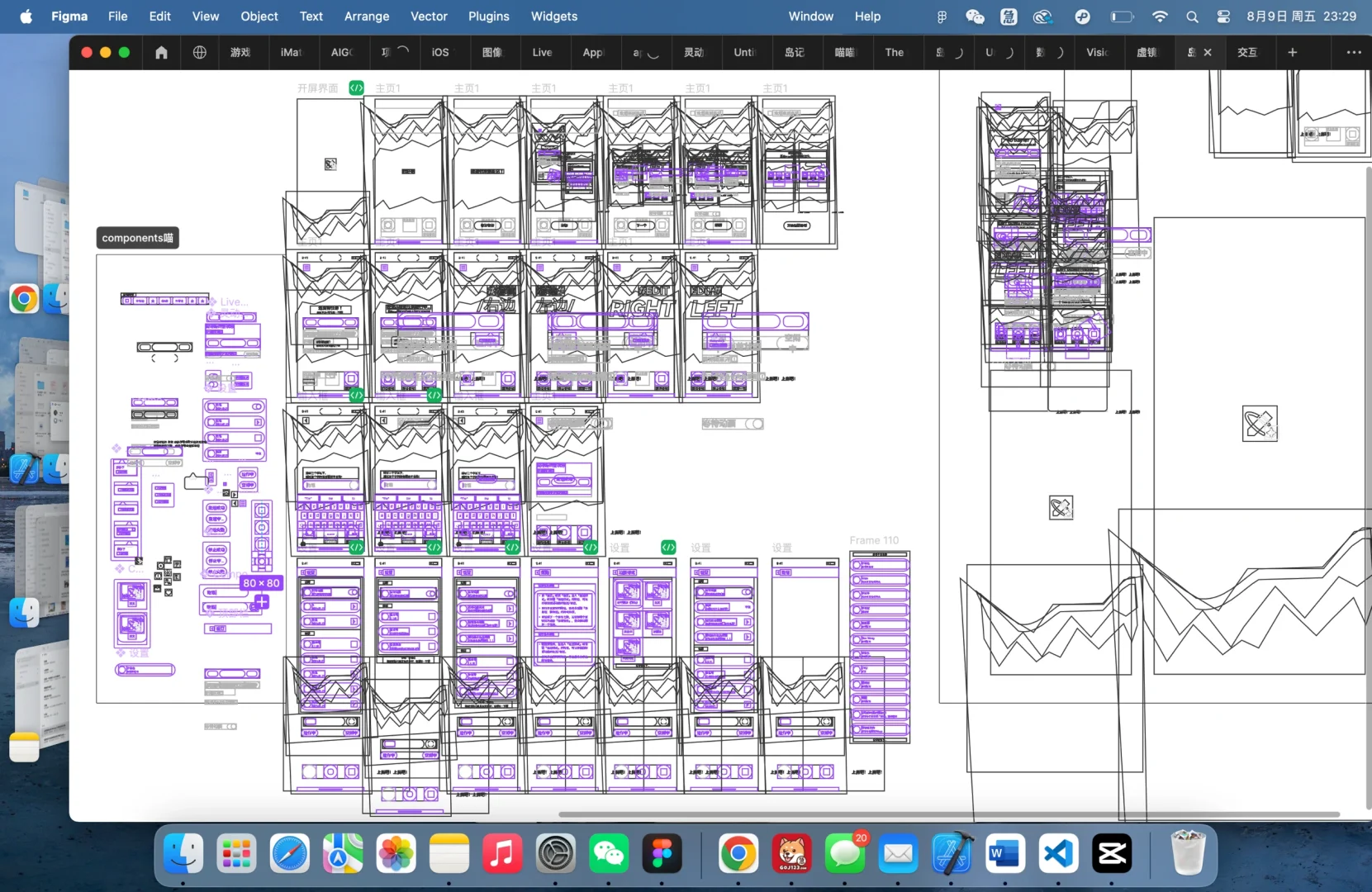1372x892 pixels.
Task: Open the globe Community icon
Action: point(200,52)
